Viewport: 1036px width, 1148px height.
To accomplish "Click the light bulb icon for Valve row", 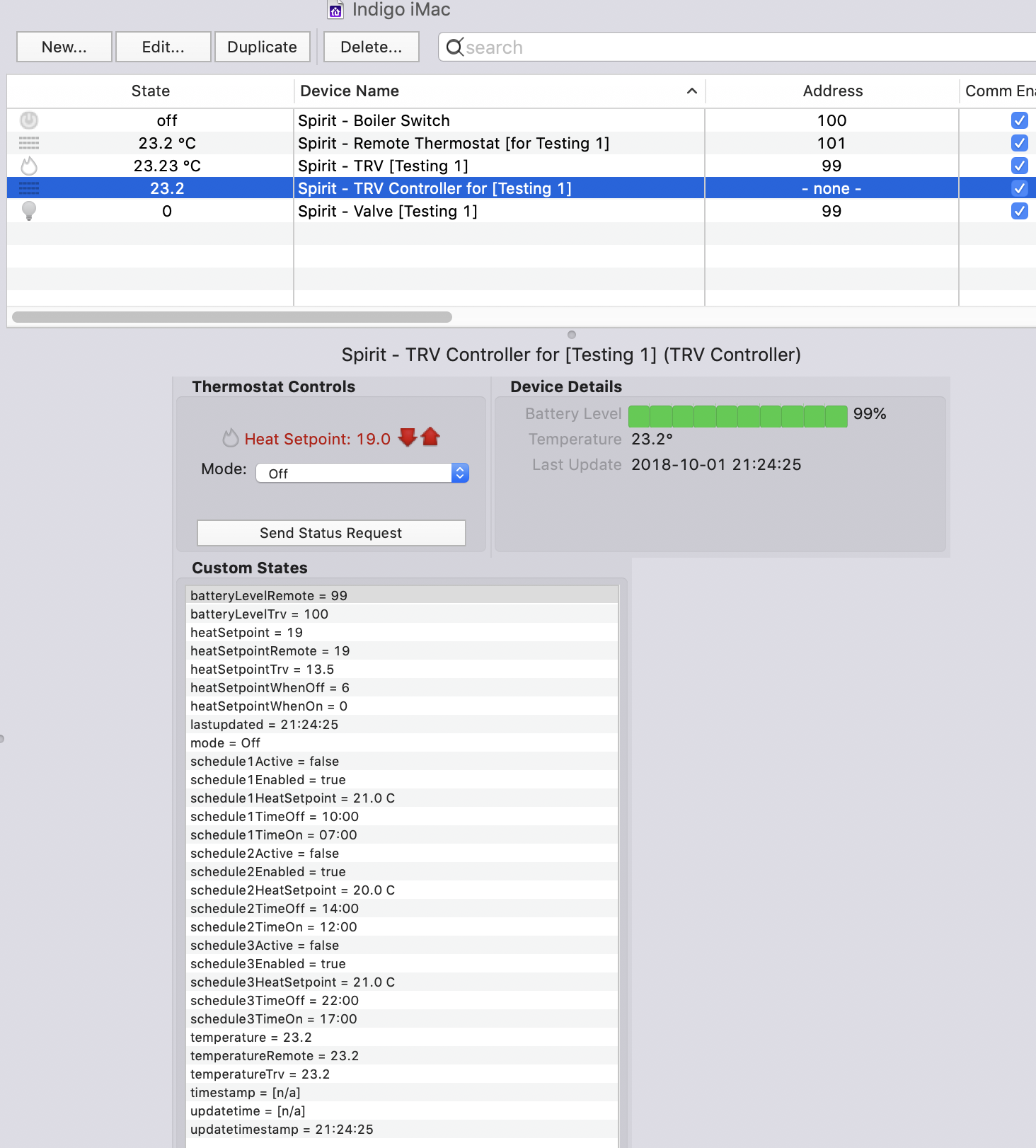I will click(29, 211).
